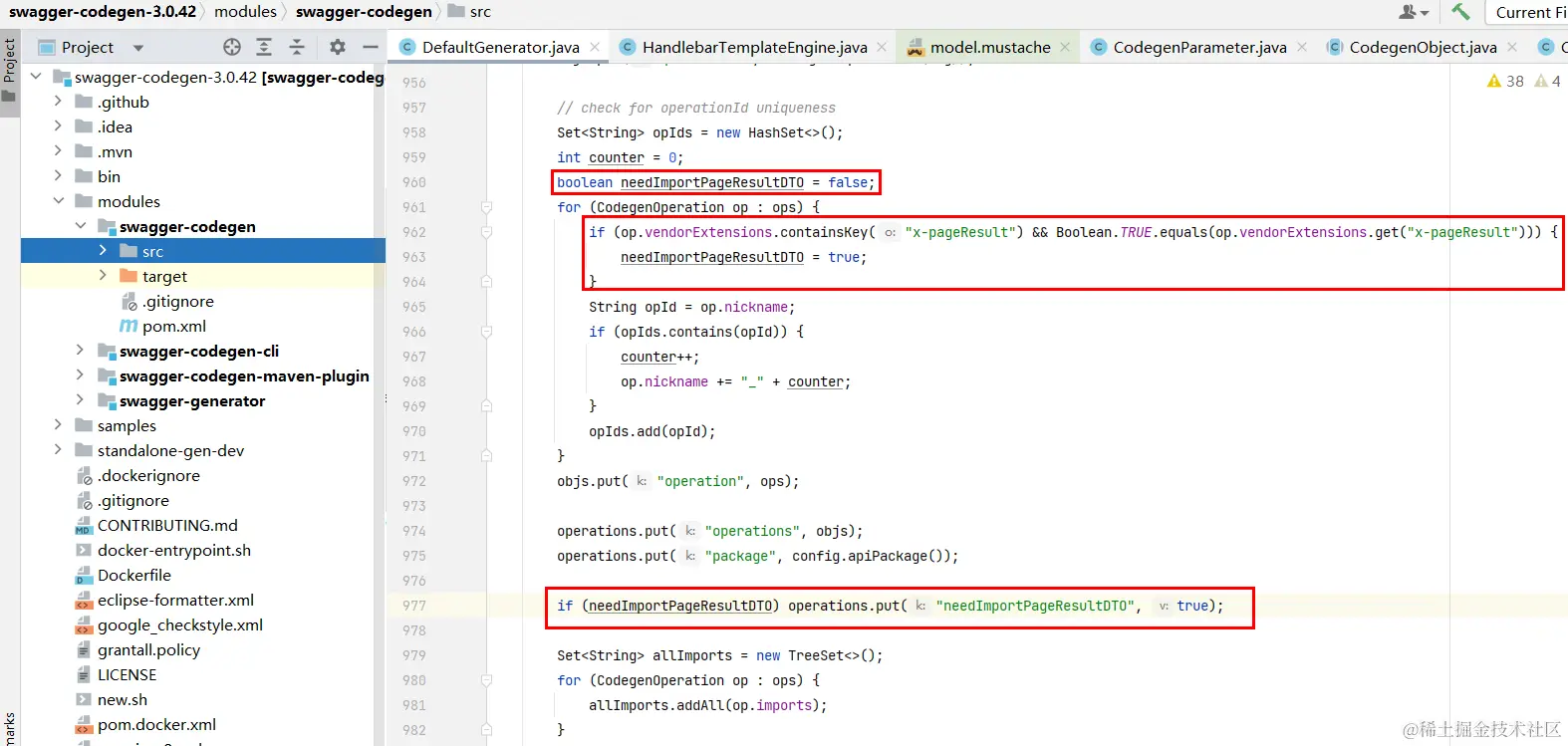Collapse the modules folder
1568x746 pixels.
[58, 201]
